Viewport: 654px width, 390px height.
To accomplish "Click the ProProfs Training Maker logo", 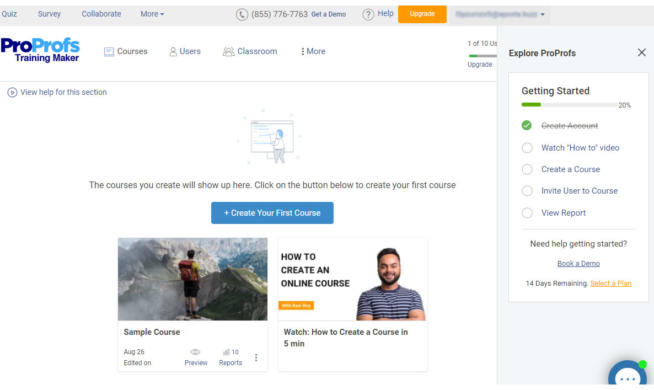I will (40, 50).
